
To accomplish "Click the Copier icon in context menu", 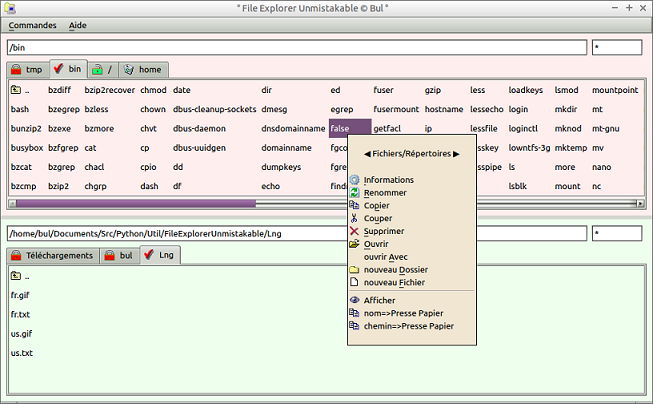I will click(354, 205).
